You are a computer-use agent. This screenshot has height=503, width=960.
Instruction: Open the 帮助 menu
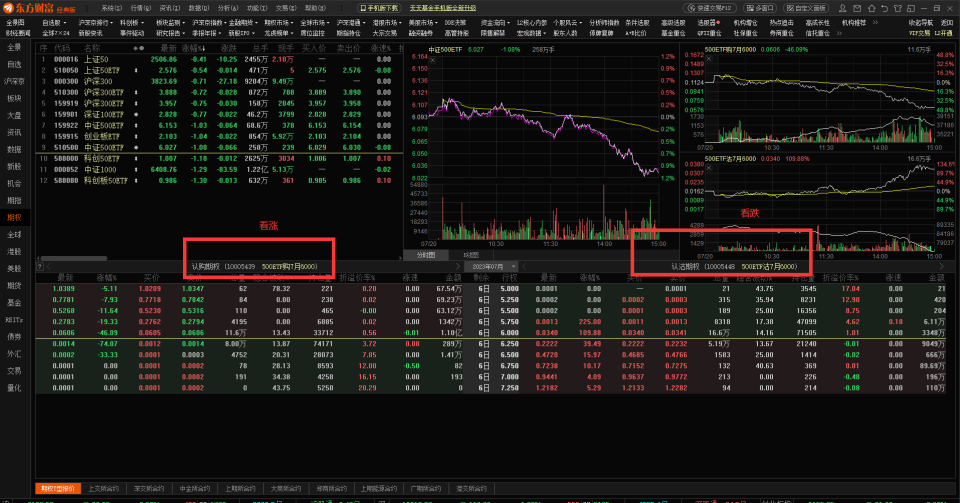[315, 8]
